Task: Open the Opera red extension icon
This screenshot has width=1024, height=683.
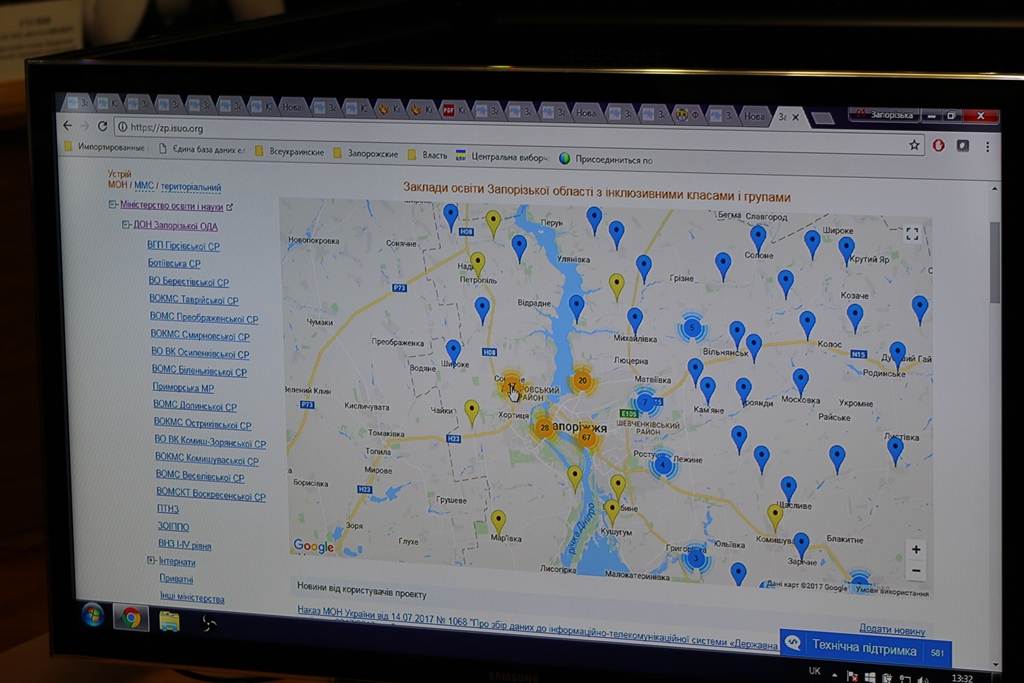Action: tap(938, 146)
